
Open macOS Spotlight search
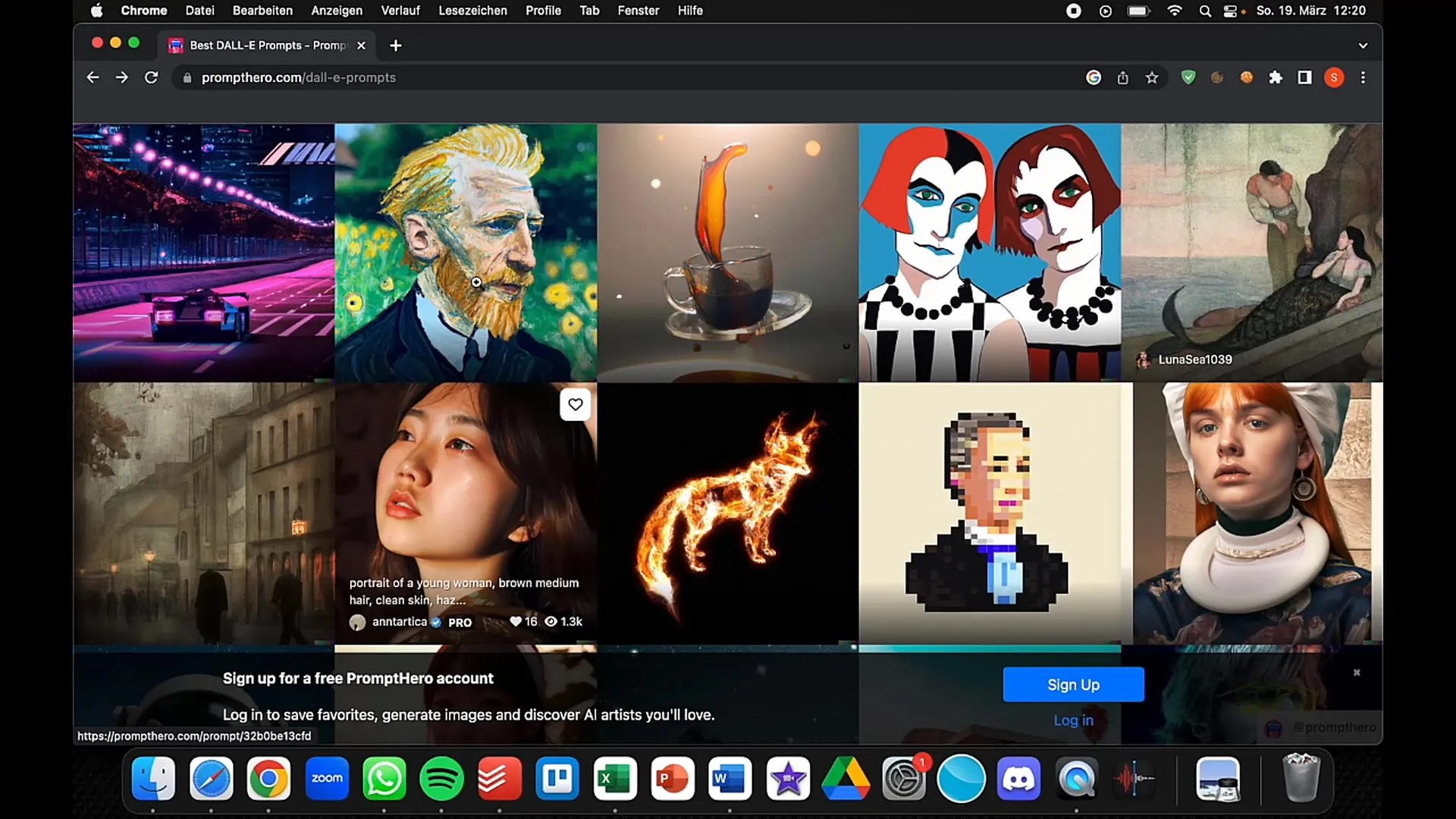tap(1205, 11)
